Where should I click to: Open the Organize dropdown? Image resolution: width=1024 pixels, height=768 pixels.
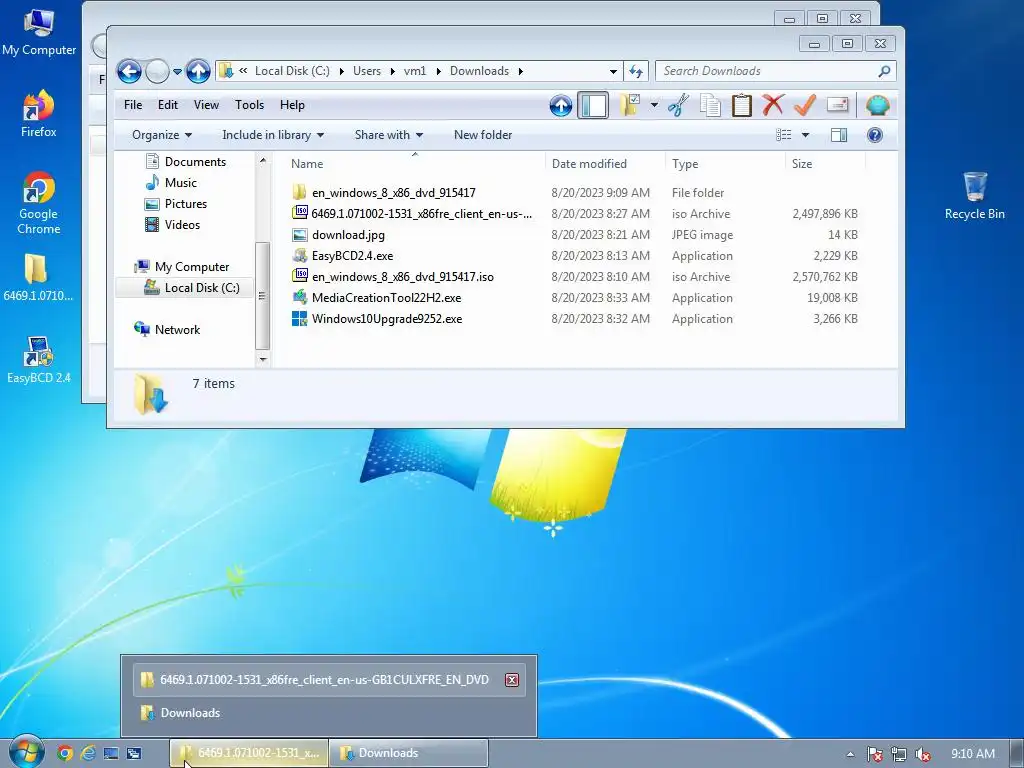coord(161,135)
